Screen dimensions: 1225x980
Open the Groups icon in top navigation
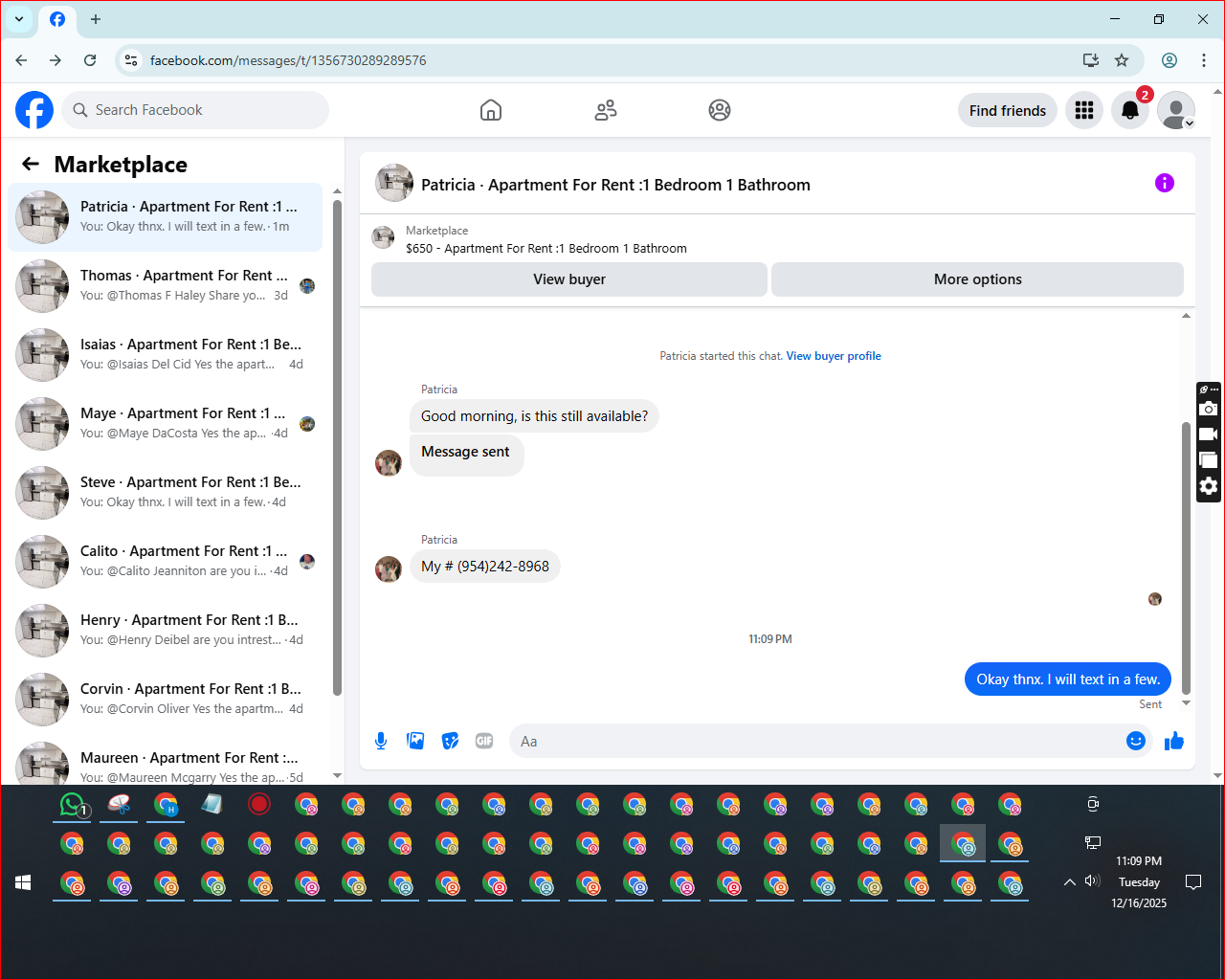[x=720, y=110]
